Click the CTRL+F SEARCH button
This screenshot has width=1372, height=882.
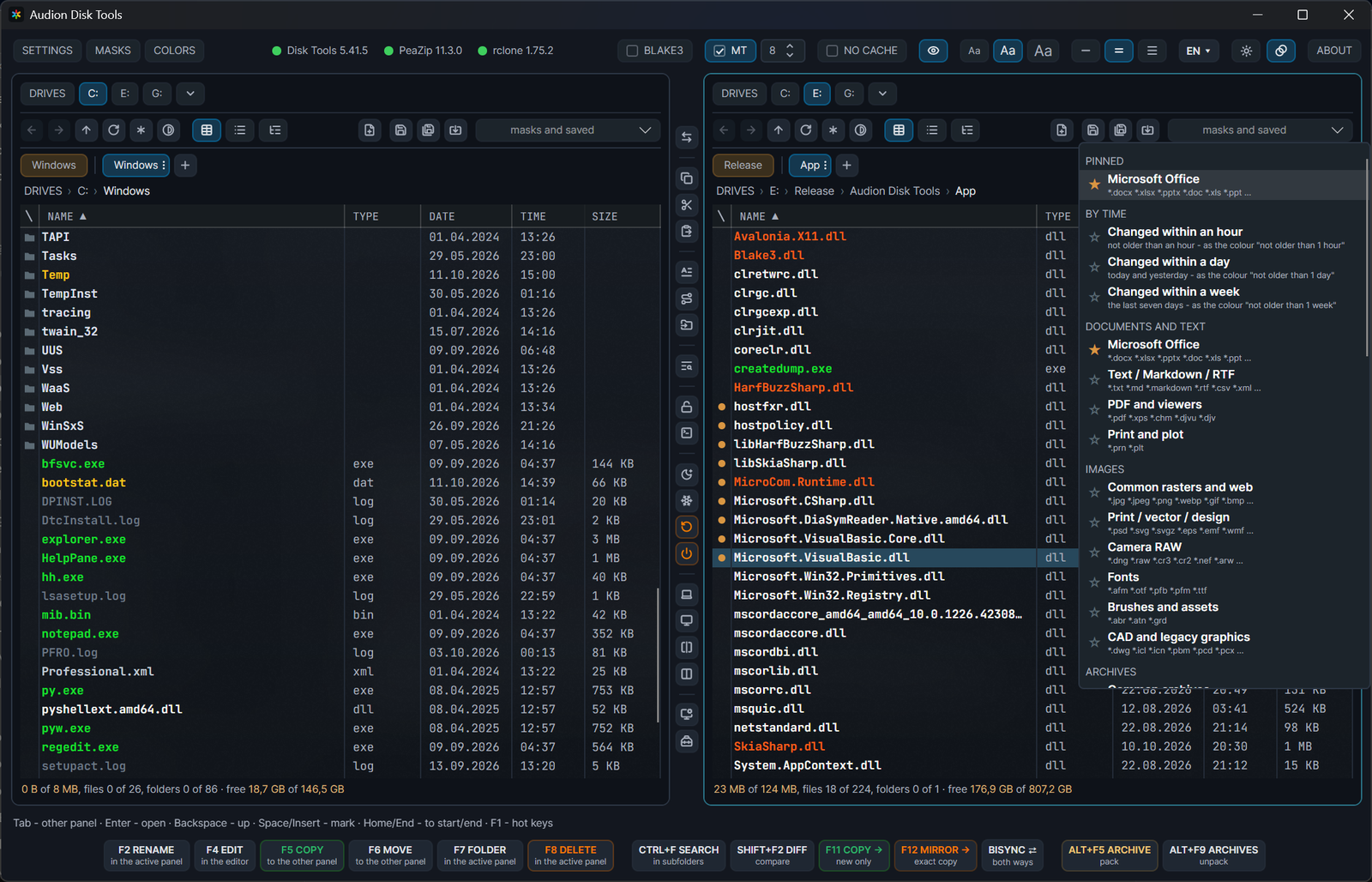click(x=678, y=855)
